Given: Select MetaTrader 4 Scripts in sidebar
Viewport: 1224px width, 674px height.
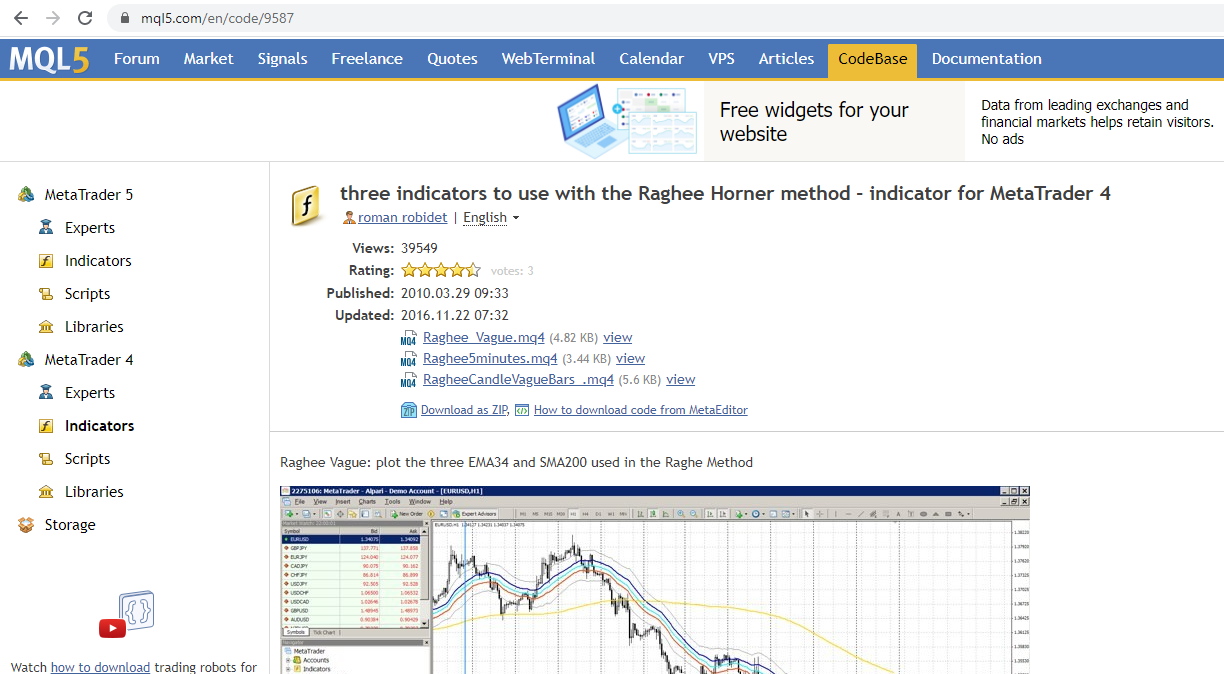Looking at the screenshot, I should tap(88, 458).
